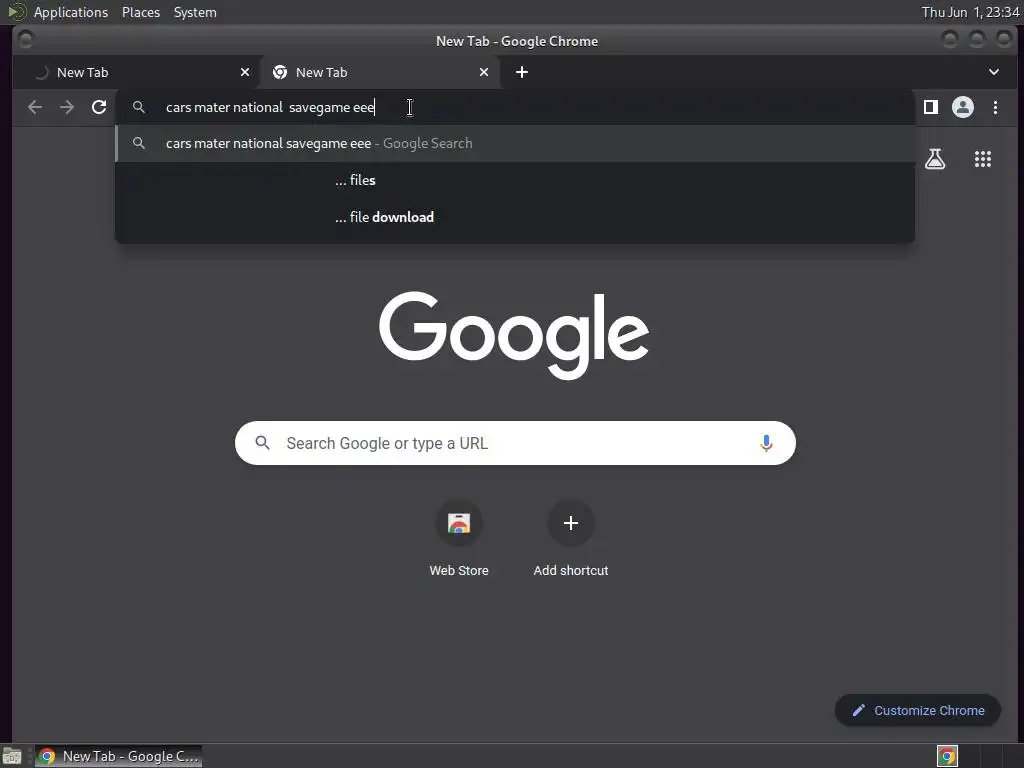Close the first New Tab
This screenshot has height=768, width=1024.
pos(245,72)
